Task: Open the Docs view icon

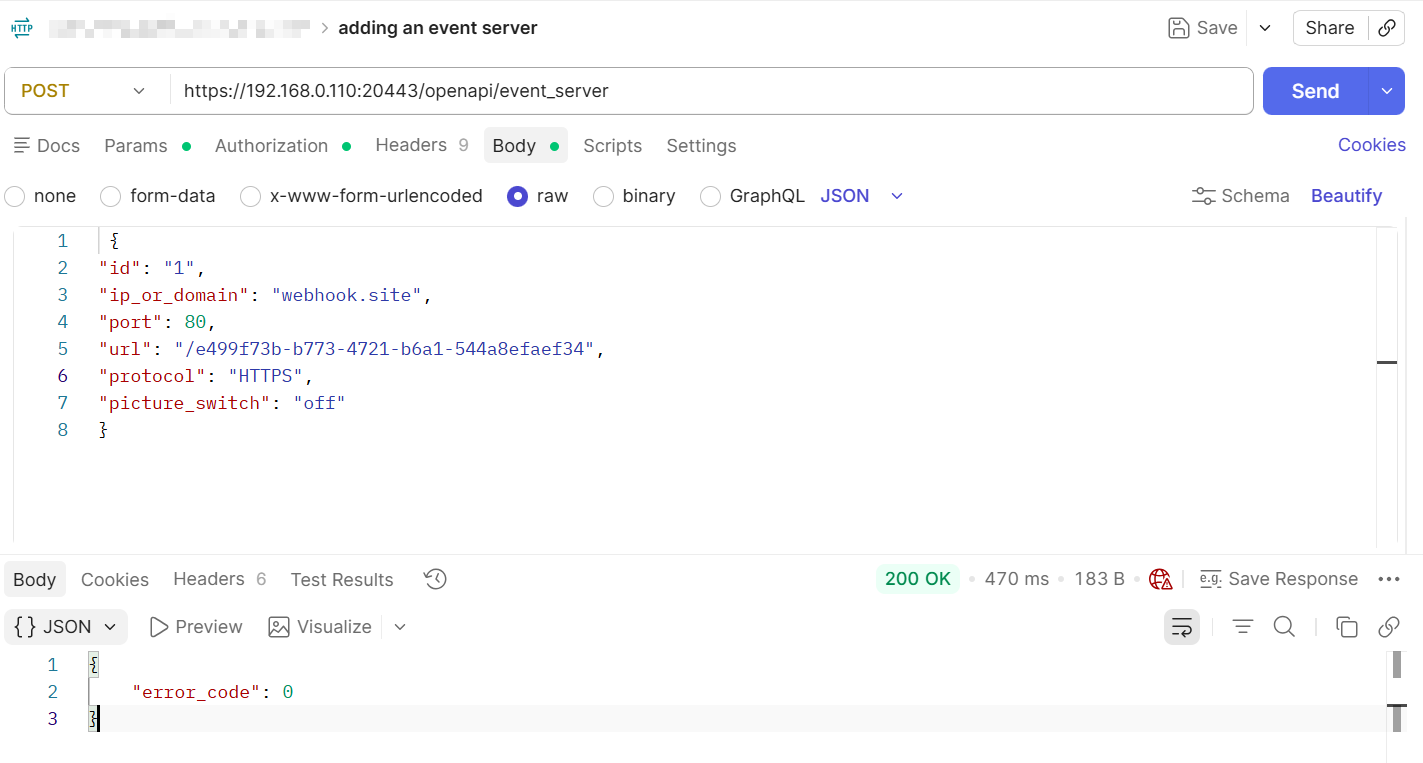Action: (22, 146)
